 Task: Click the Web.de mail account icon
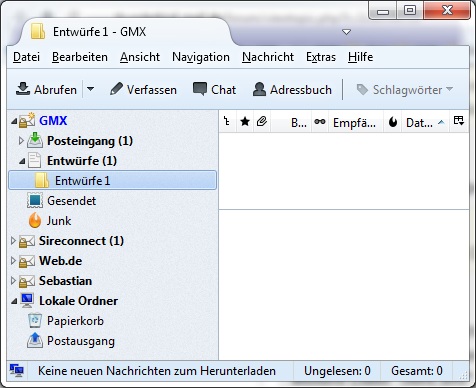[x=27, y=261]
